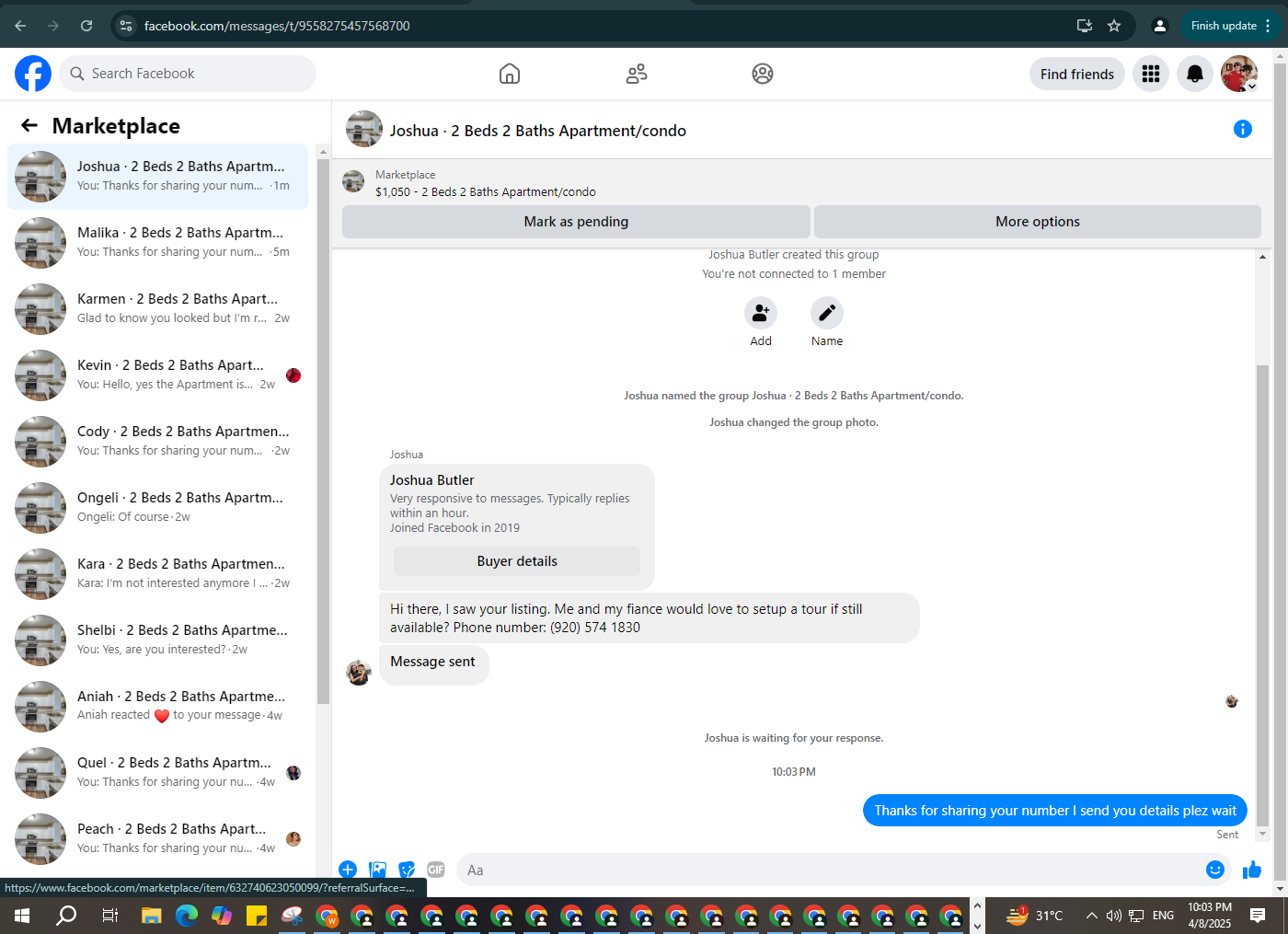Open the Groups icon in top navigation

click(763, 74)
